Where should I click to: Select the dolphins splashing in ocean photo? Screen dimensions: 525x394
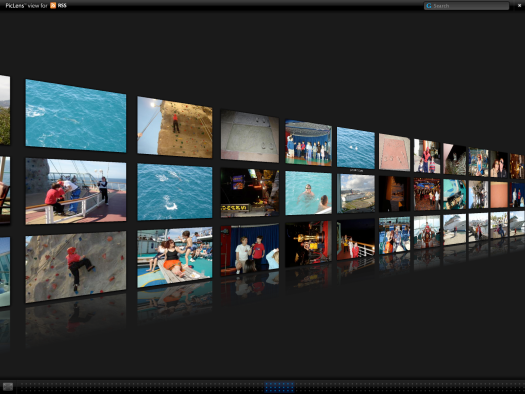click(174, 192)
